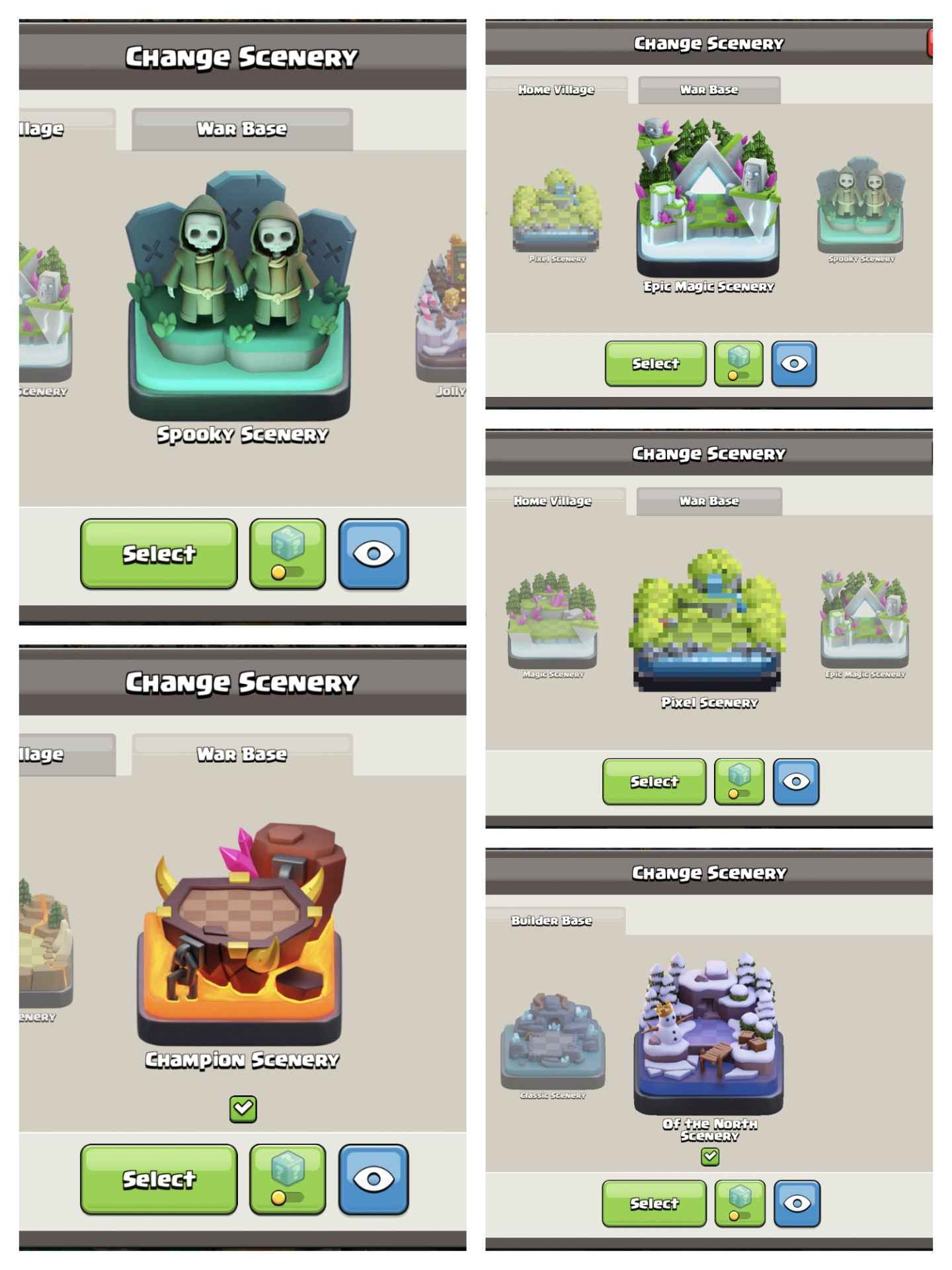952x1270 pixels.
Task: Click the Epic Magic Scenery large icon
Action: coord(708,197)
